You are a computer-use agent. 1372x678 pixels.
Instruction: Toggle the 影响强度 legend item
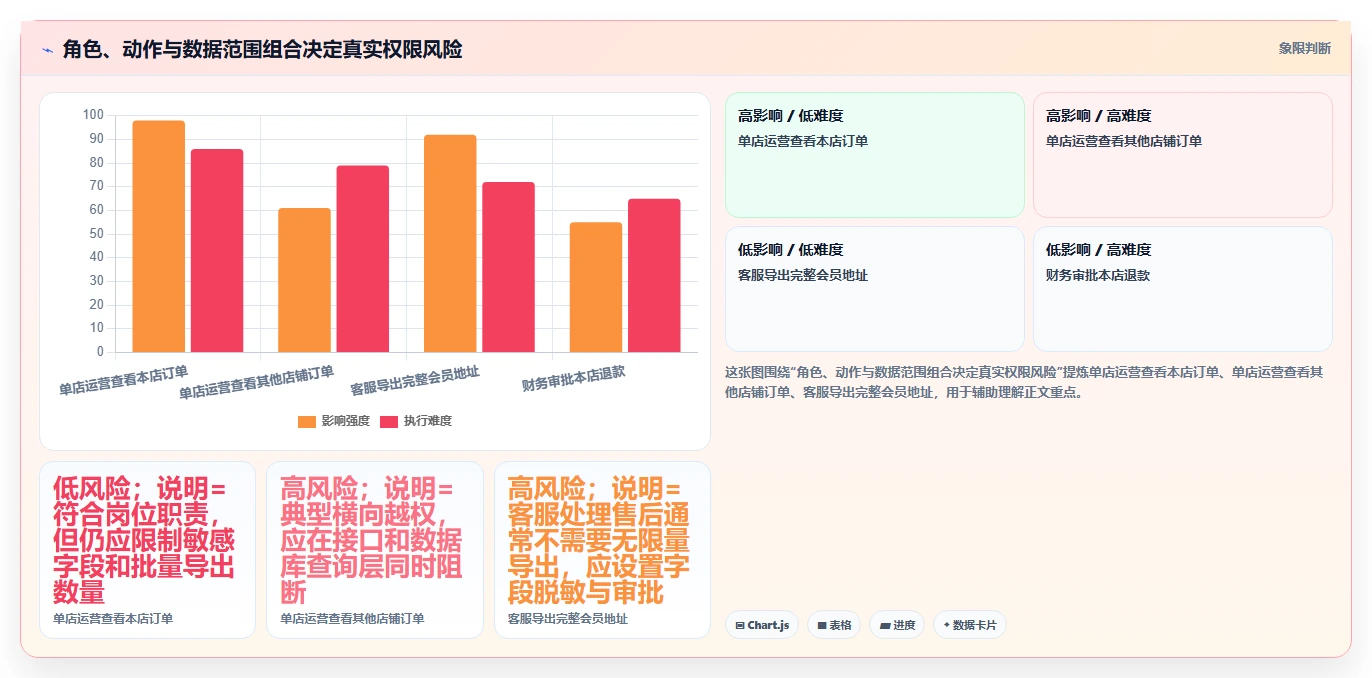[x=334, y=421]
